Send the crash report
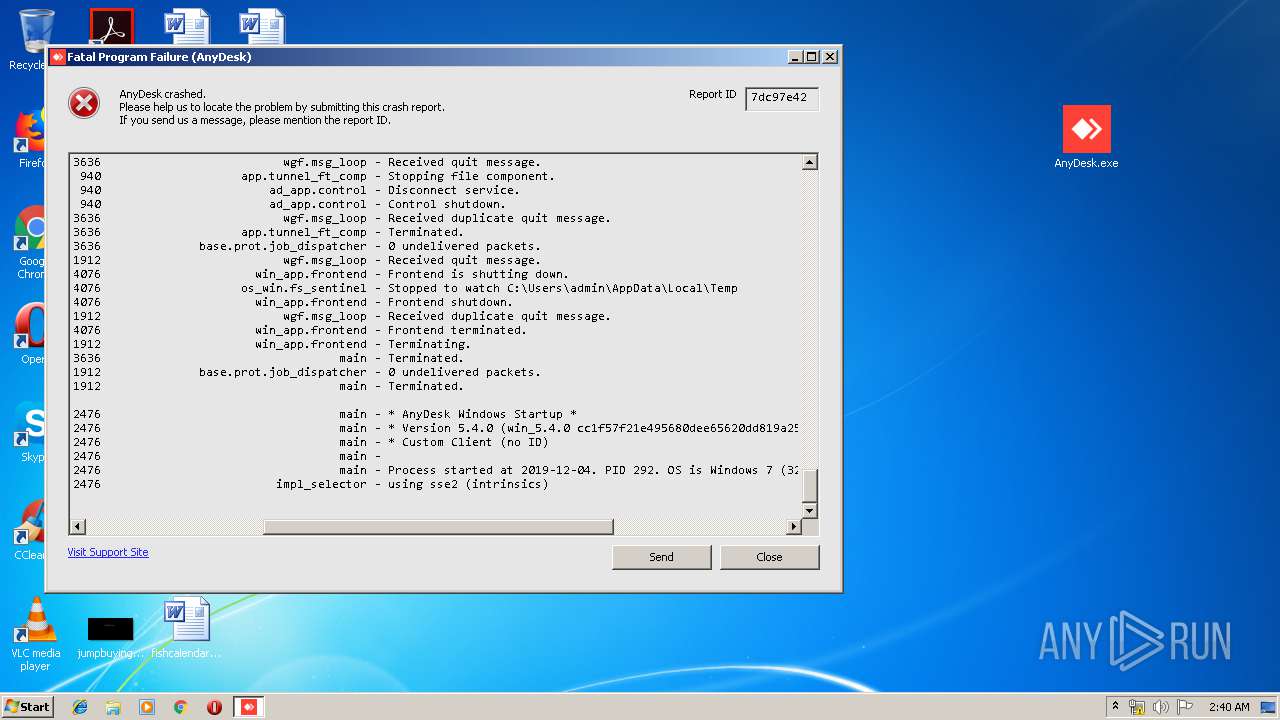Viewport: 1280px width, 720px height. pyautogui.click(x=661, y=557)
